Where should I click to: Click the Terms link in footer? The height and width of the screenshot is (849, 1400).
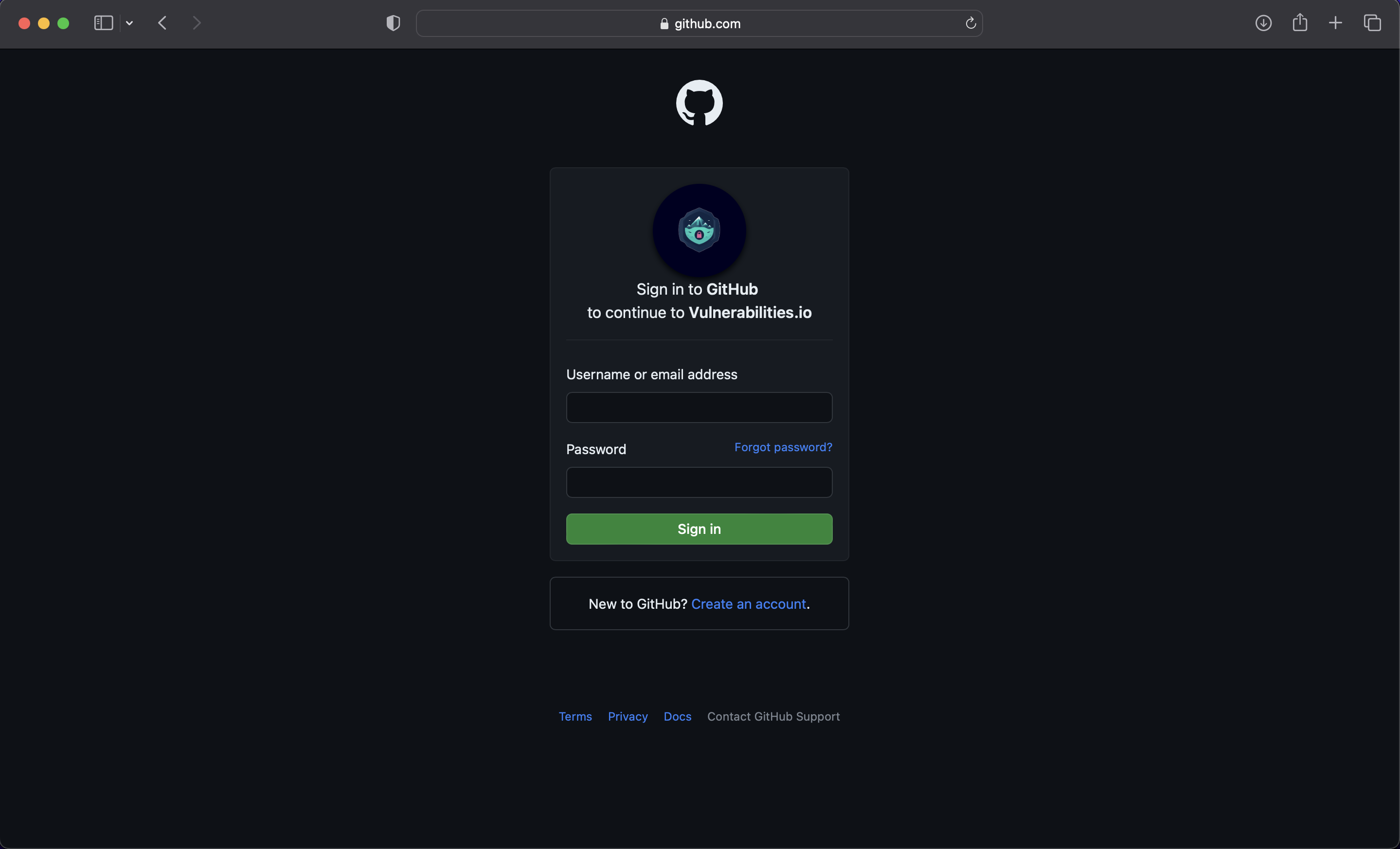pos(575,716)
